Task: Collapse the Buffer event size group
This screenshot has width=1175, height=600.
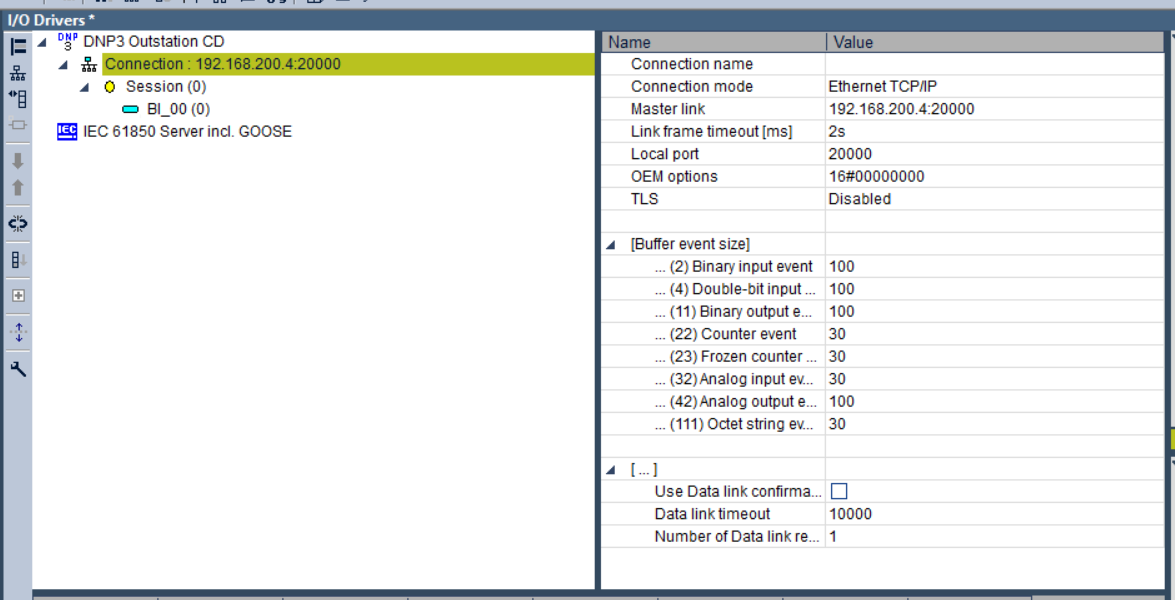Action: tap(612, 245)
